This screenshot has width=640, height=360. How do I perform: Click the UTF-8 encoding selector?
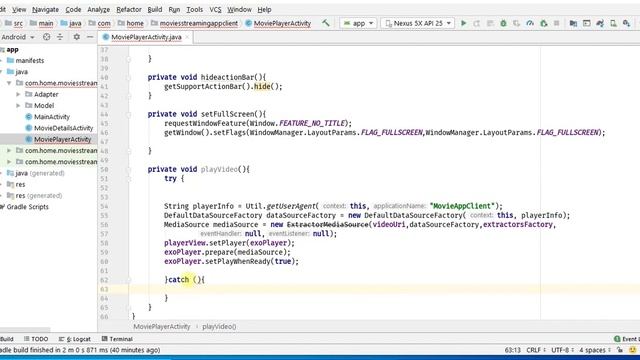point(562,350)
